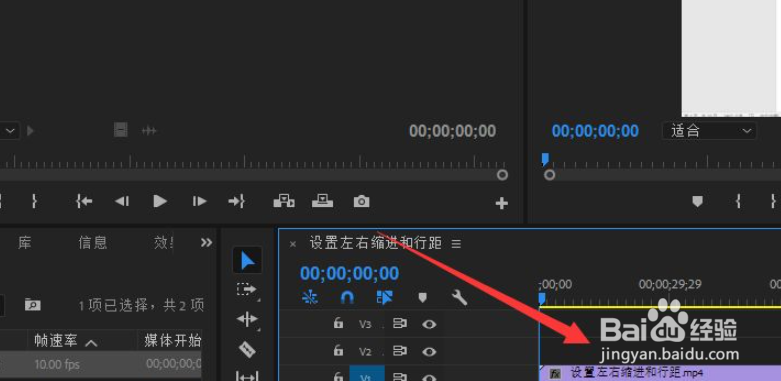This screenshot has height=381, width=781.
Task: Open sequence panel menu icon
Action: [456, 244]
